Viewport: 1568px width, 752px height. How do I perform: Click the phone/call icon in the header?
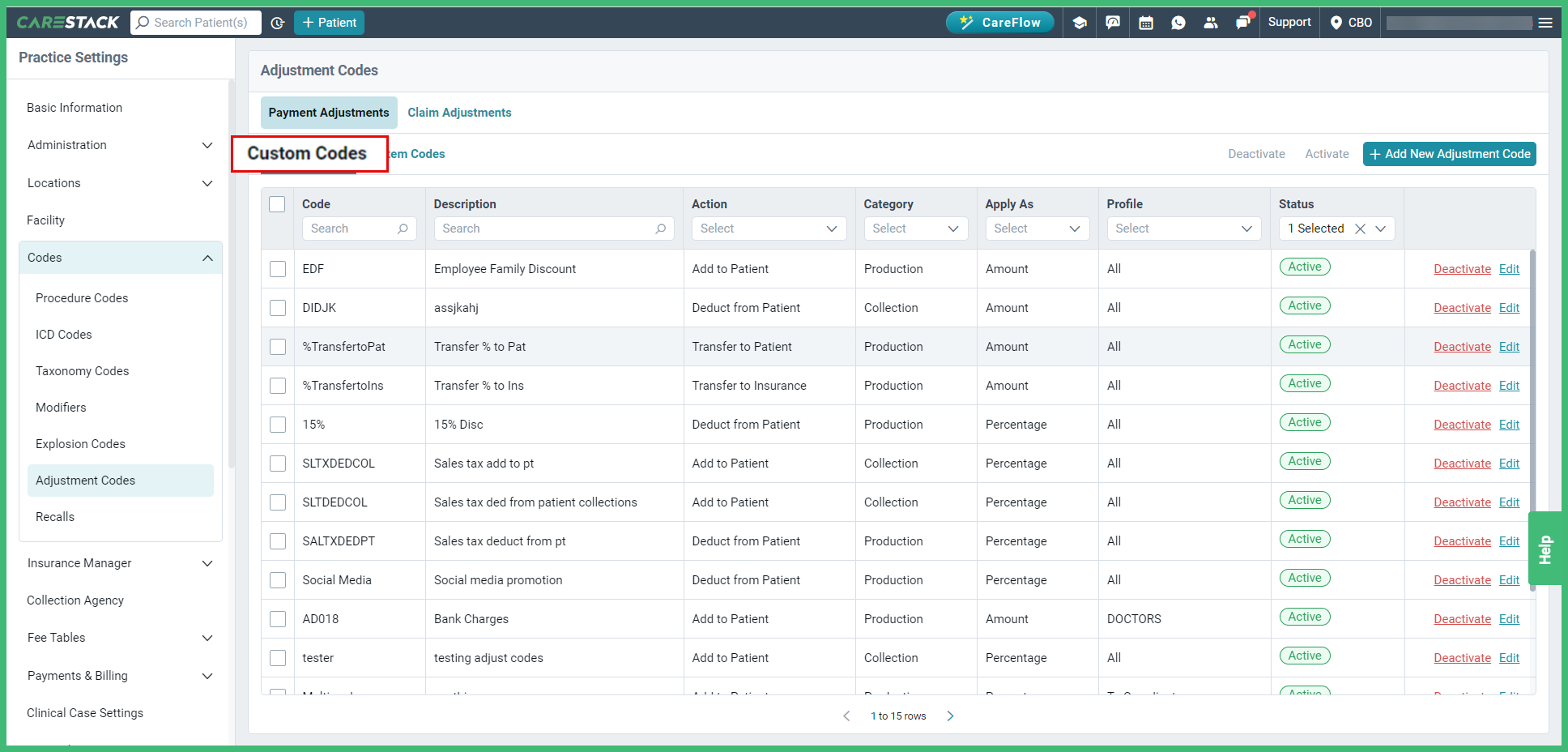pos(1178,22)
